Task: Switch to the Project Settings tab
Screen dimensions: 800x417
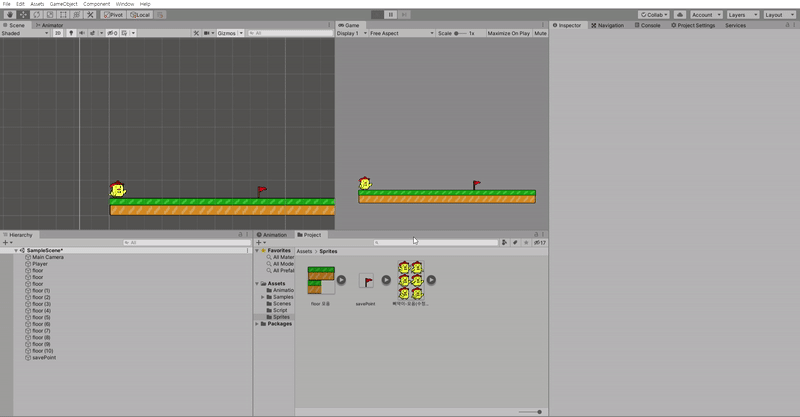Action: [x=693, y=25]
